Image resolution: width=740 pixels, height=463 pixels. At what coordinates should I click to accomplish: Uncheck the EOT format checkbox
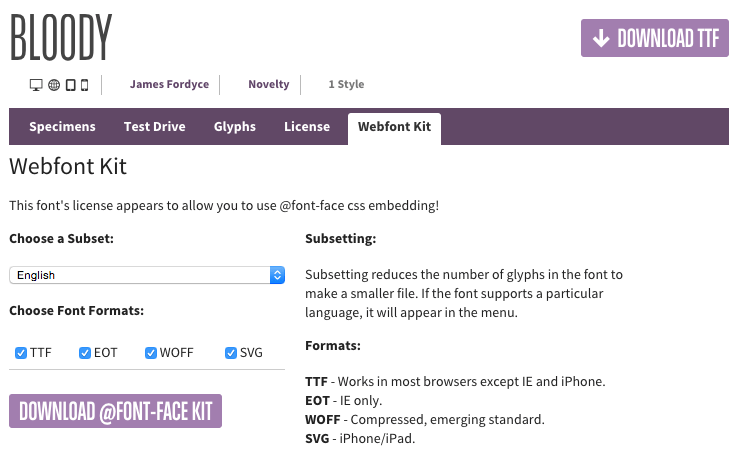pyautogui.click(x=85, y=353)
